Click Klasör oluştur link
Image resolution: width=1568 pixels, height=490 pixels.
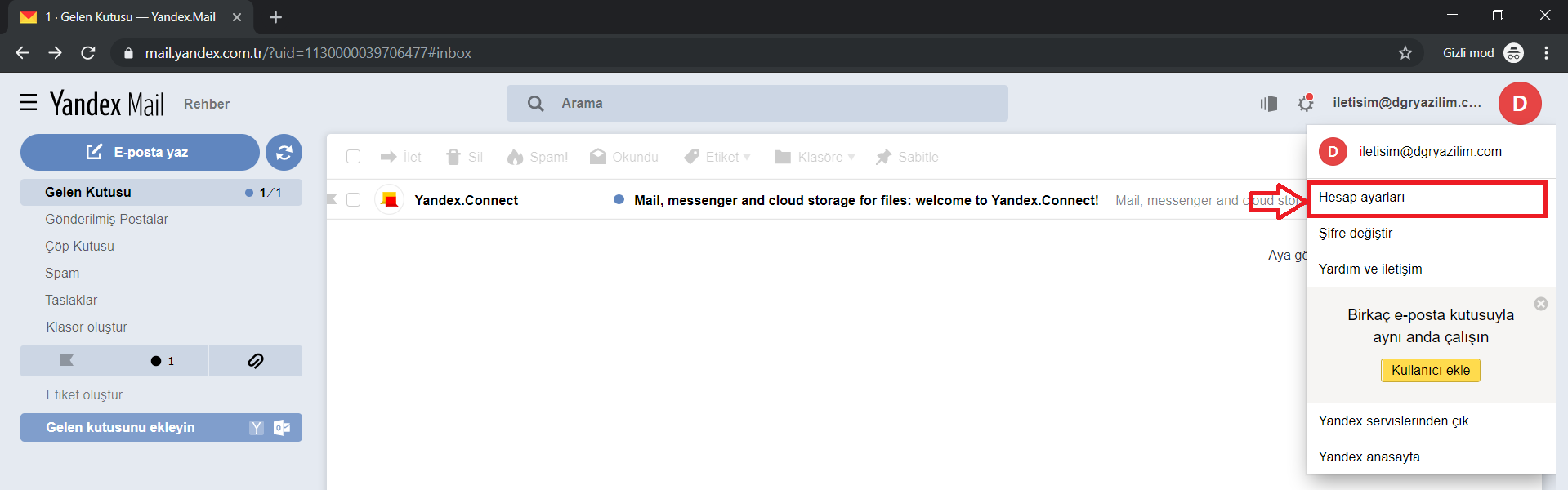click(87, 327)
